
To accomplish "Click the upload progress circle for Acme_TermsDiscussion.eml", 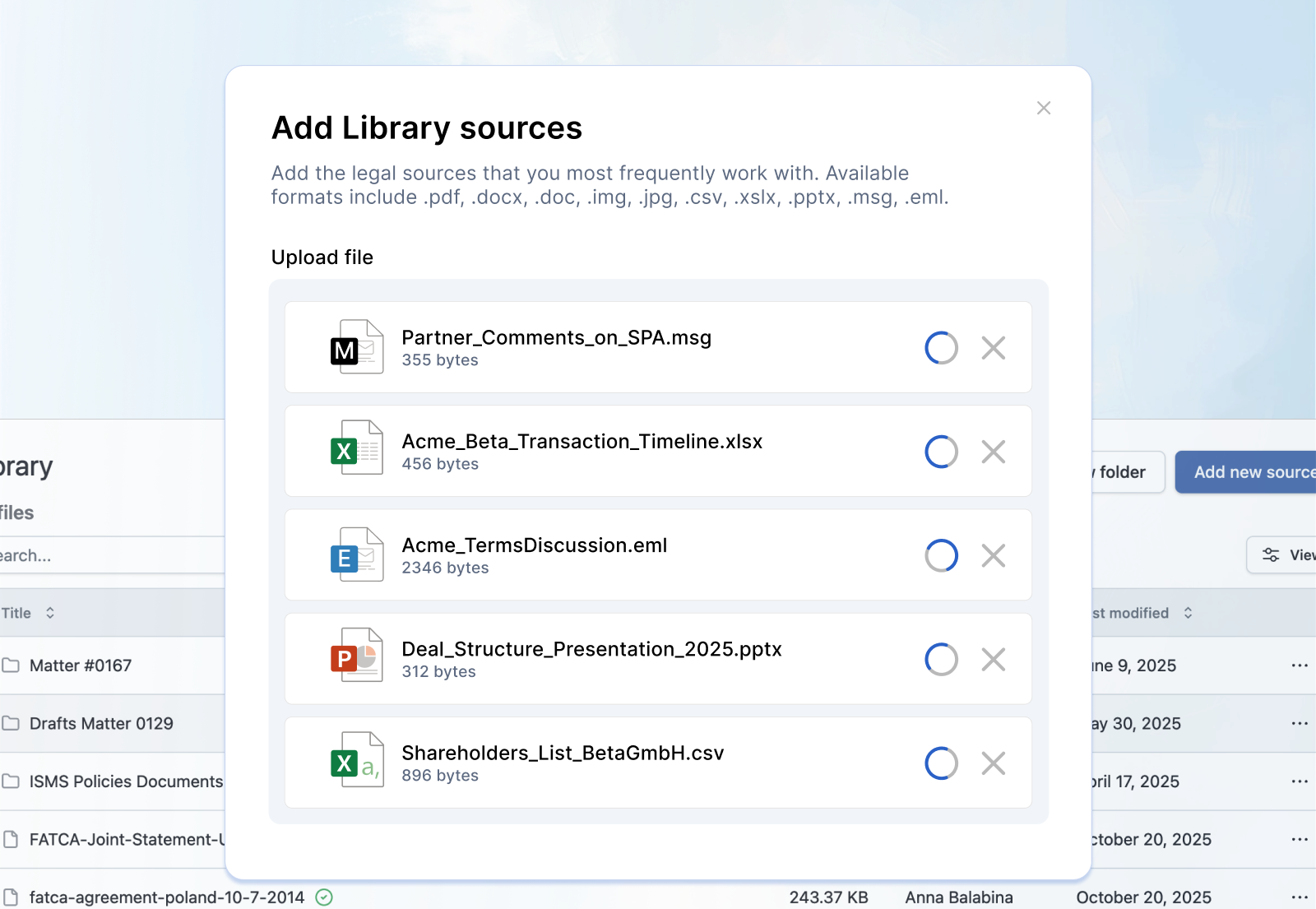I will click(x=941, y=554).
